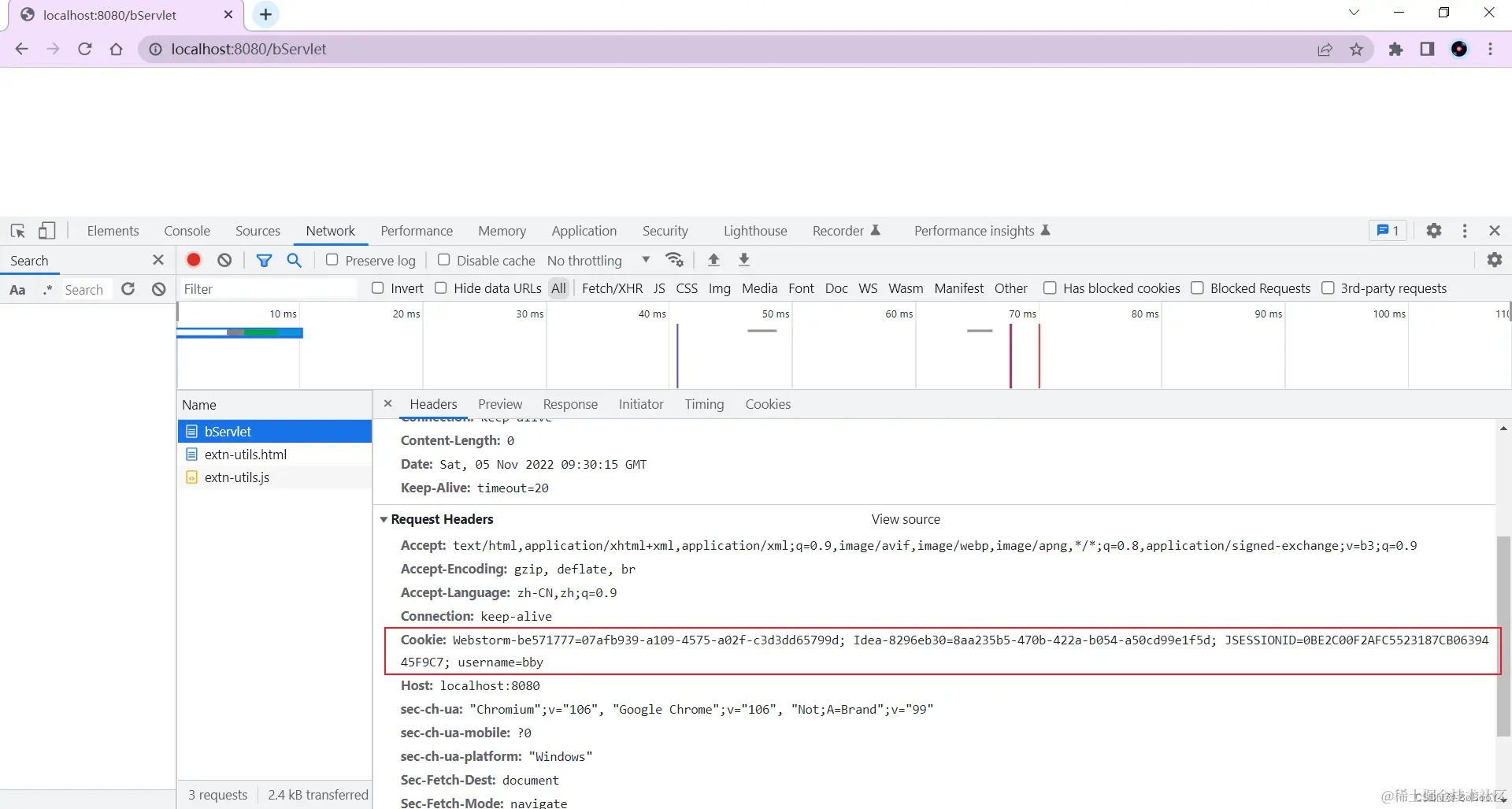Click the headers pane vertical scrollbar
The width and height of the screenshot is (1512, 809).
click(x=1503, y=636)
